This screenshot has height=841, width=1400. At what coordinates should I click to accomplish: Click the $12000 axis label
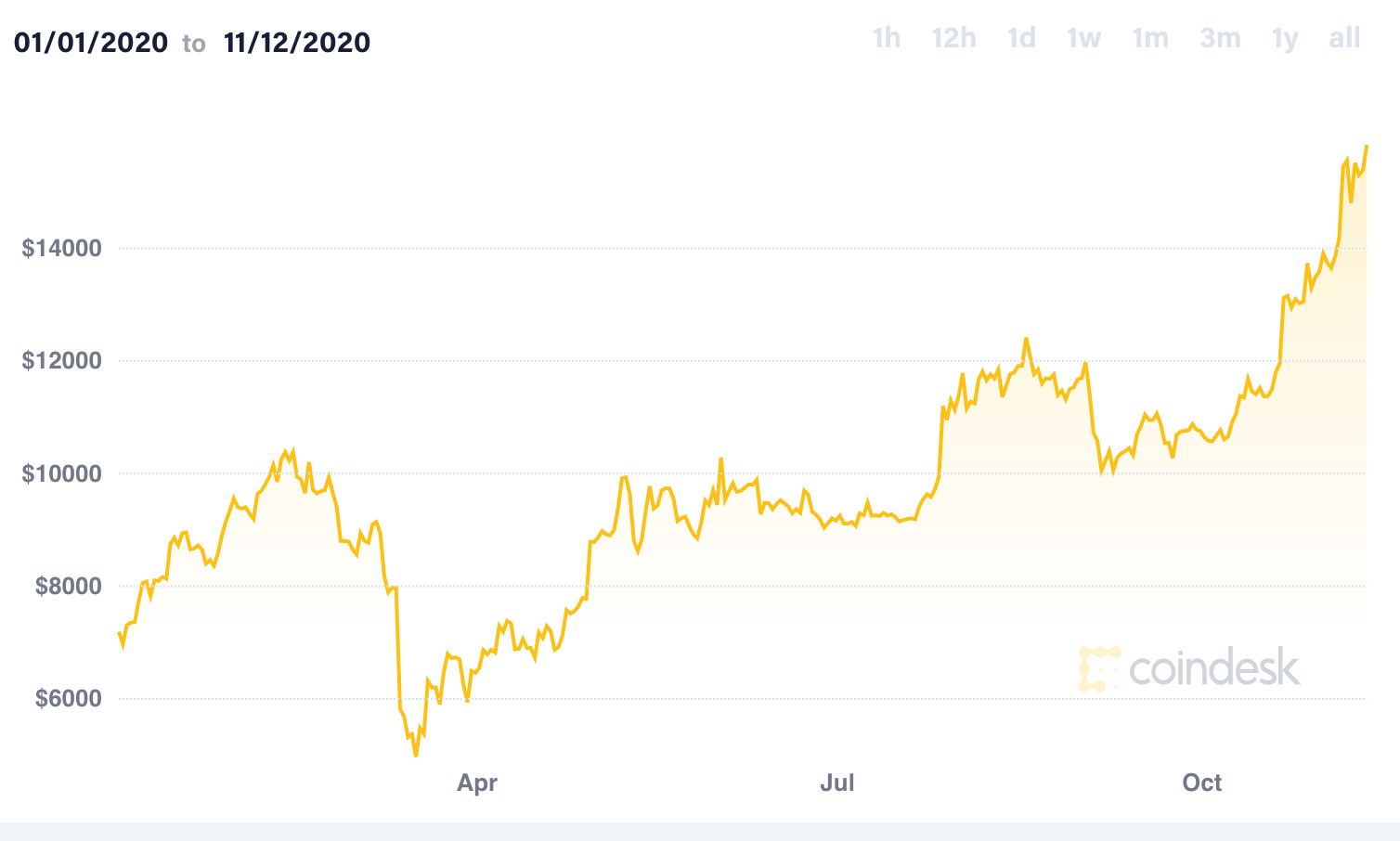click(61, 360)
